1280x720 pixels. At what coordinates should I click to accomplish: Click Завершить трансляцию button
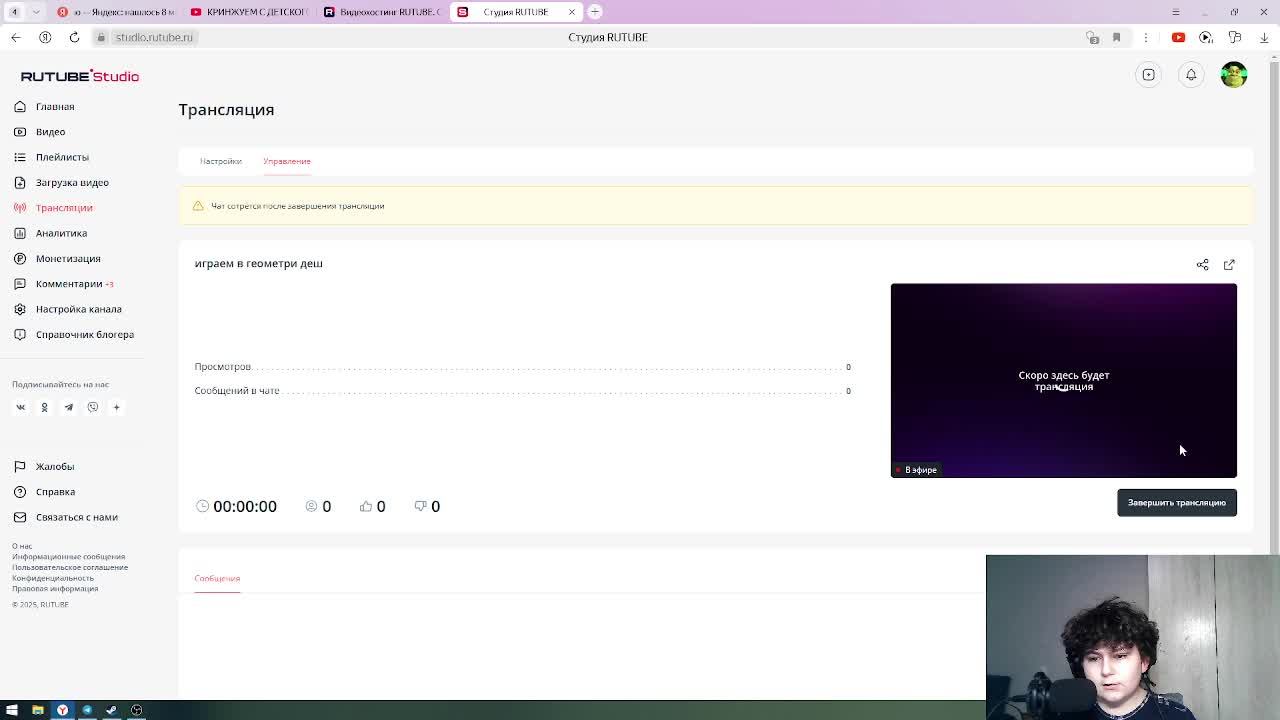[x=1177, y=502]
